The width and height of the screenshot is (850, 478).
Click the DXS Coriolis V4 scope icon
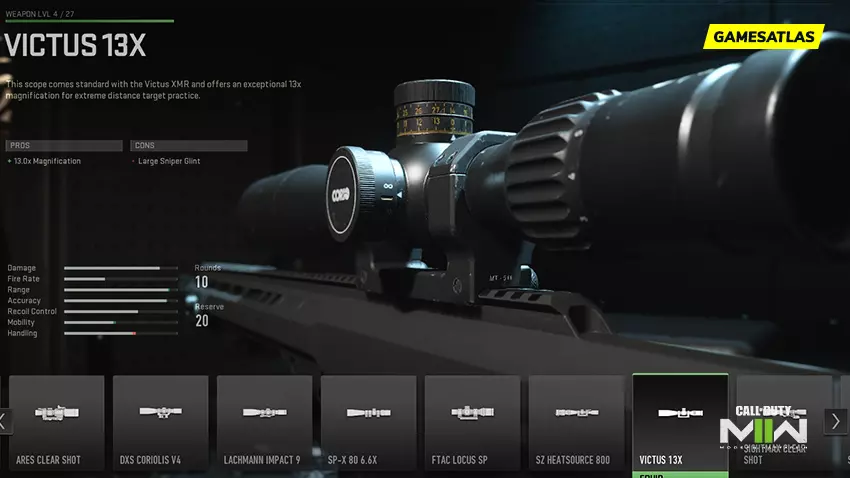click(x=160, y=412)
